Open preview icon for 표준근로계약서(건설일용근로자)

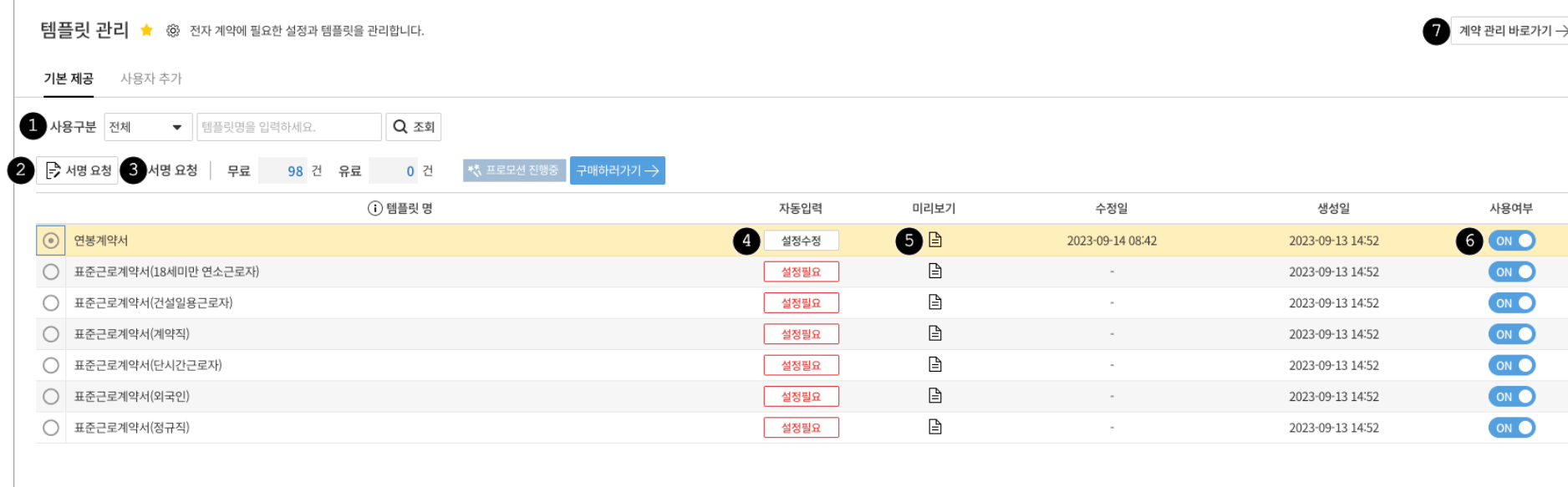[935, 302]
